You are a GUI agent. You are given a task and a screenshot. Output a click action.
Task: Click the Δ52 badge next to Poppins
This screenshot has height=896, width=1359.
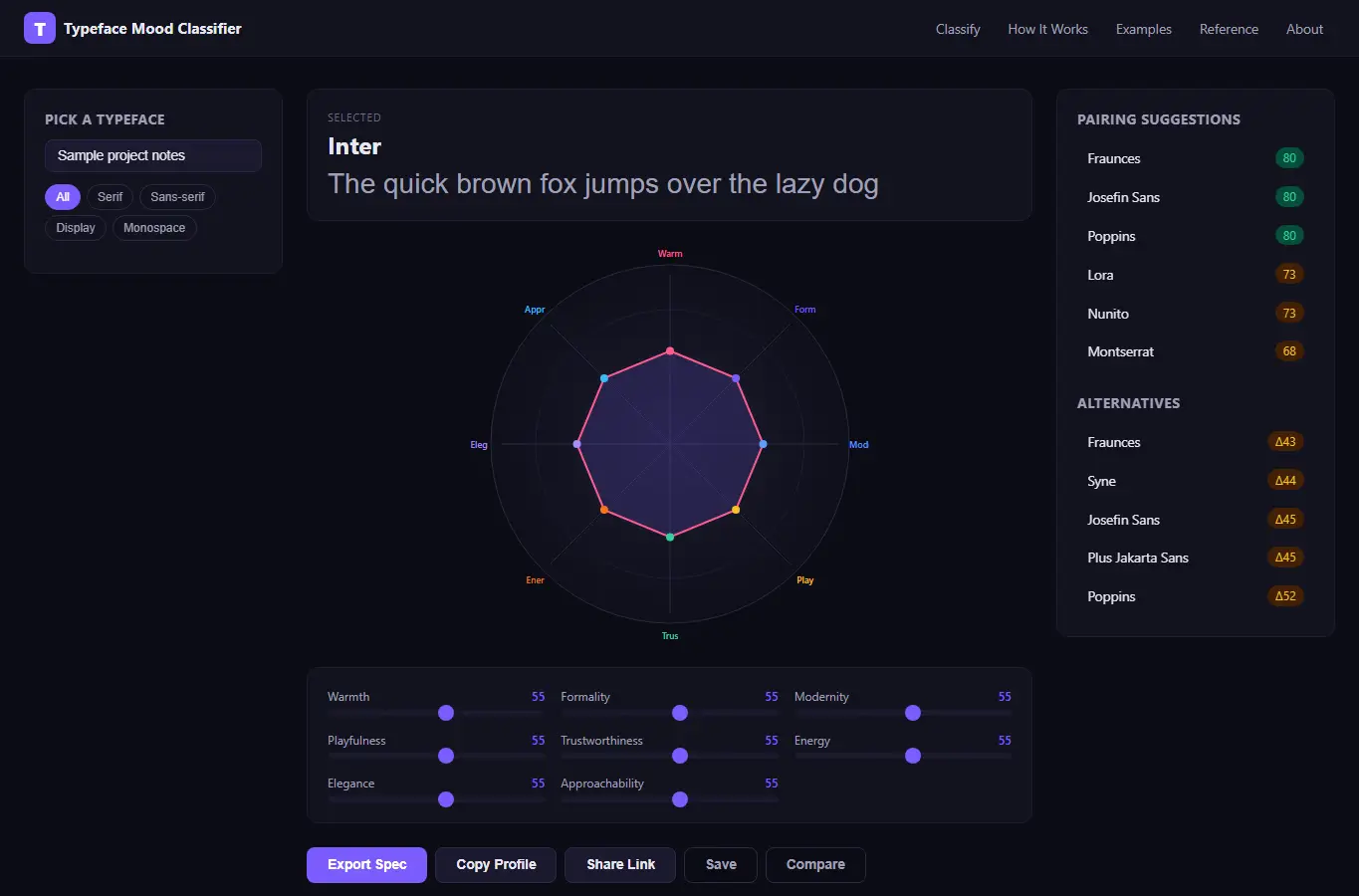tap(1285, 596)
